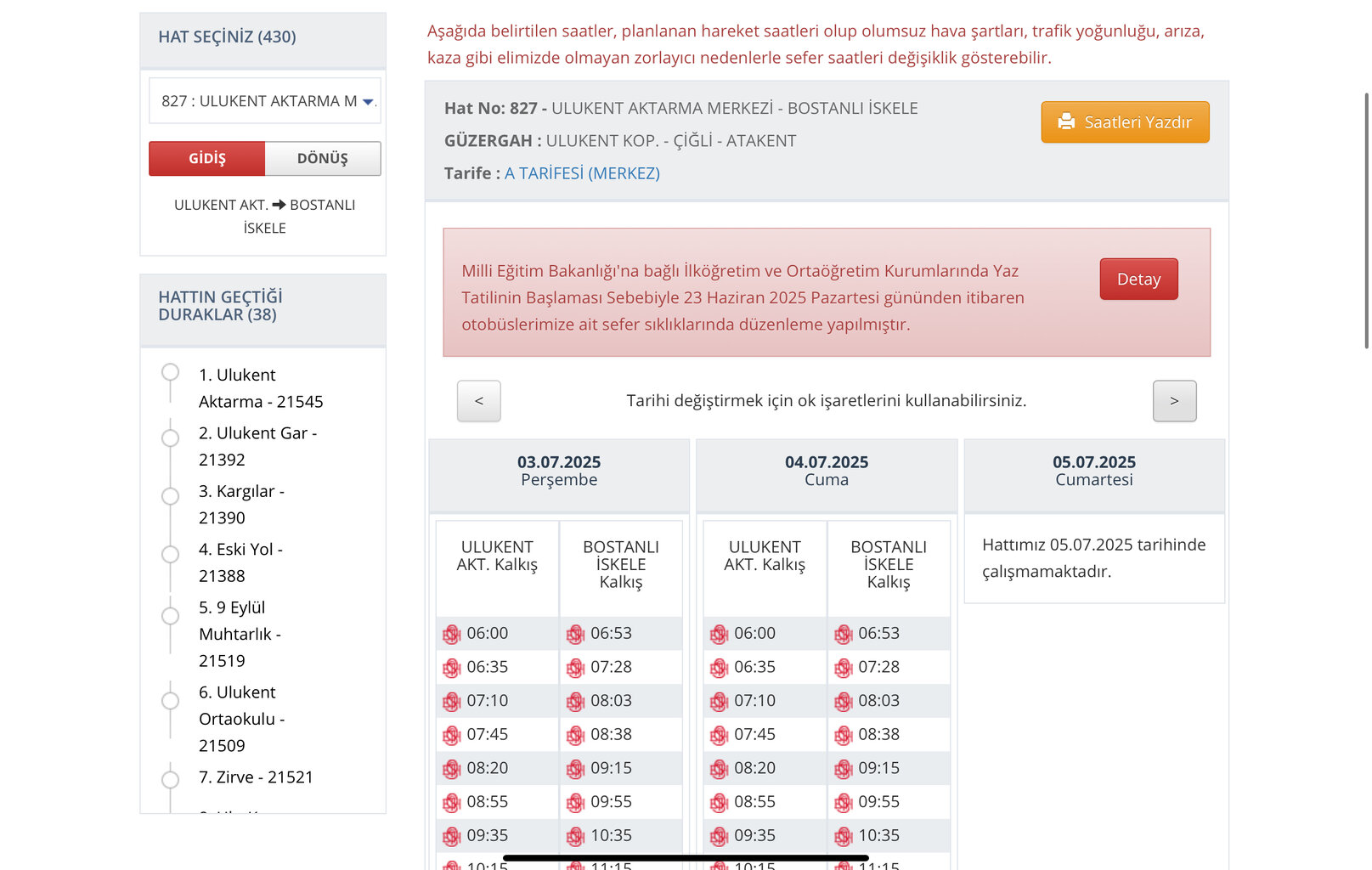The image size is (1372, 870).
Task: Open the 03.07.2025 Perşembe column header
Action: (x=559, y=471)
